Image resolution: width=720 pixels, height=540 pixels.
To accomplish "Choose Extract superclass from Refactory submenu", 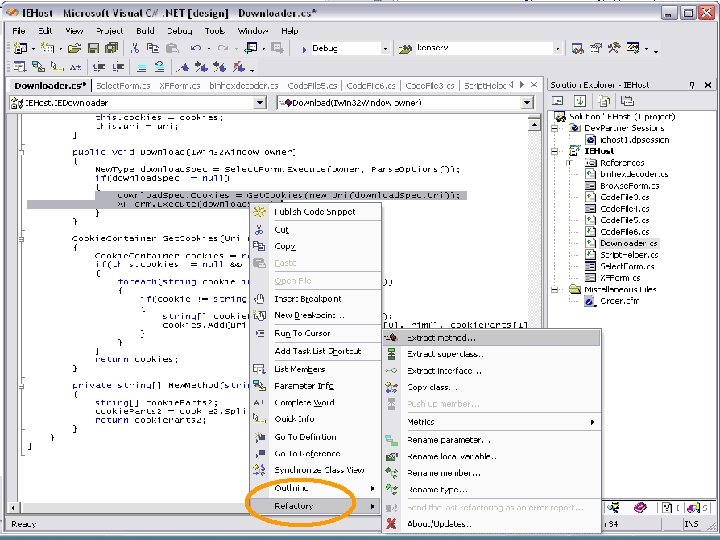I will coord(491,354).
